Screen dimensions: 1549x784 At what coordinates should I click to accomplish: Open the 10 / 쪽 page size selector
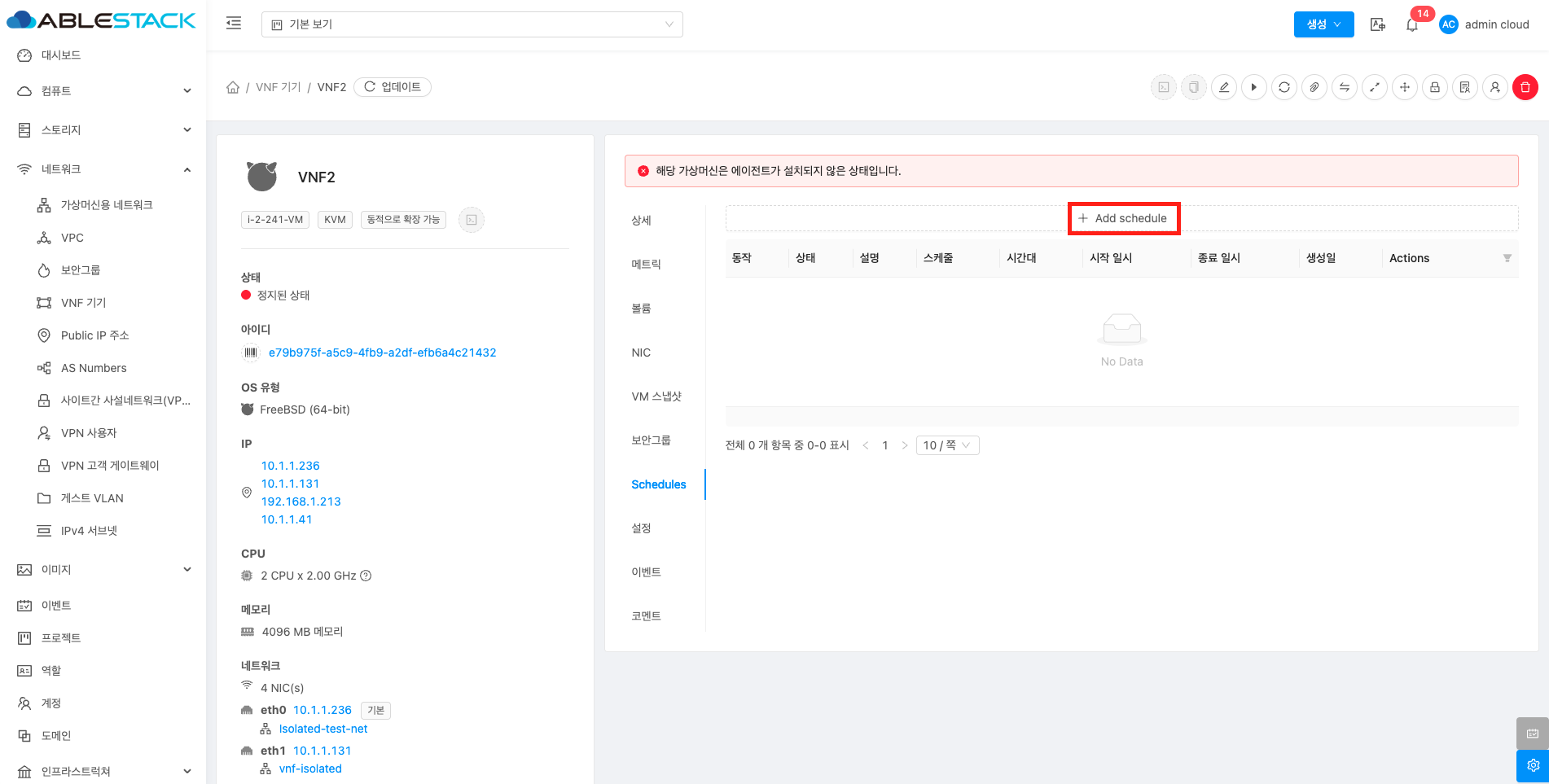947,445
